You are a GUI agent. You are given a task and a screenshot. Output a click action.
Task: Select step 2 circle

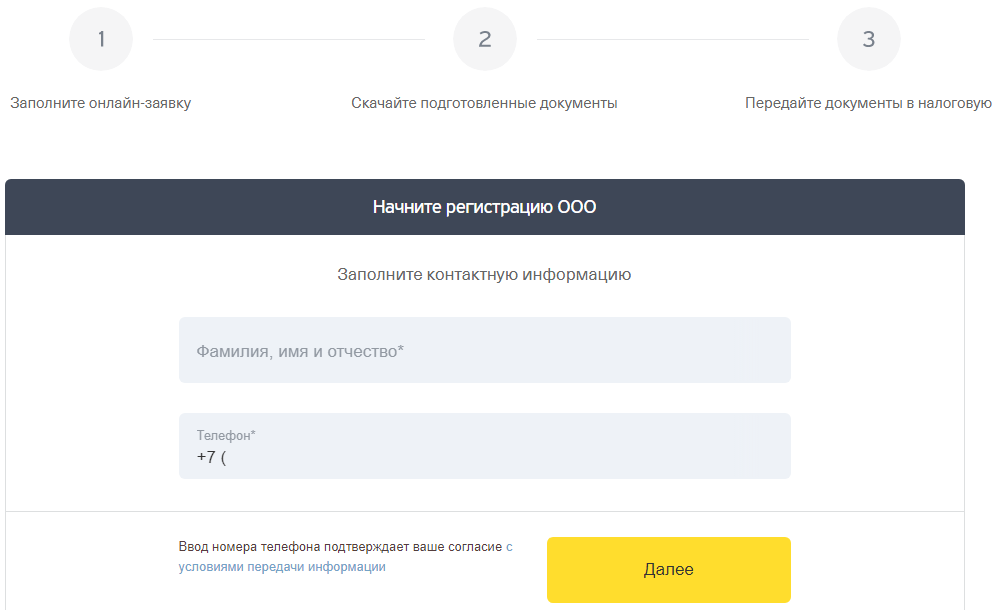[485, 39]
